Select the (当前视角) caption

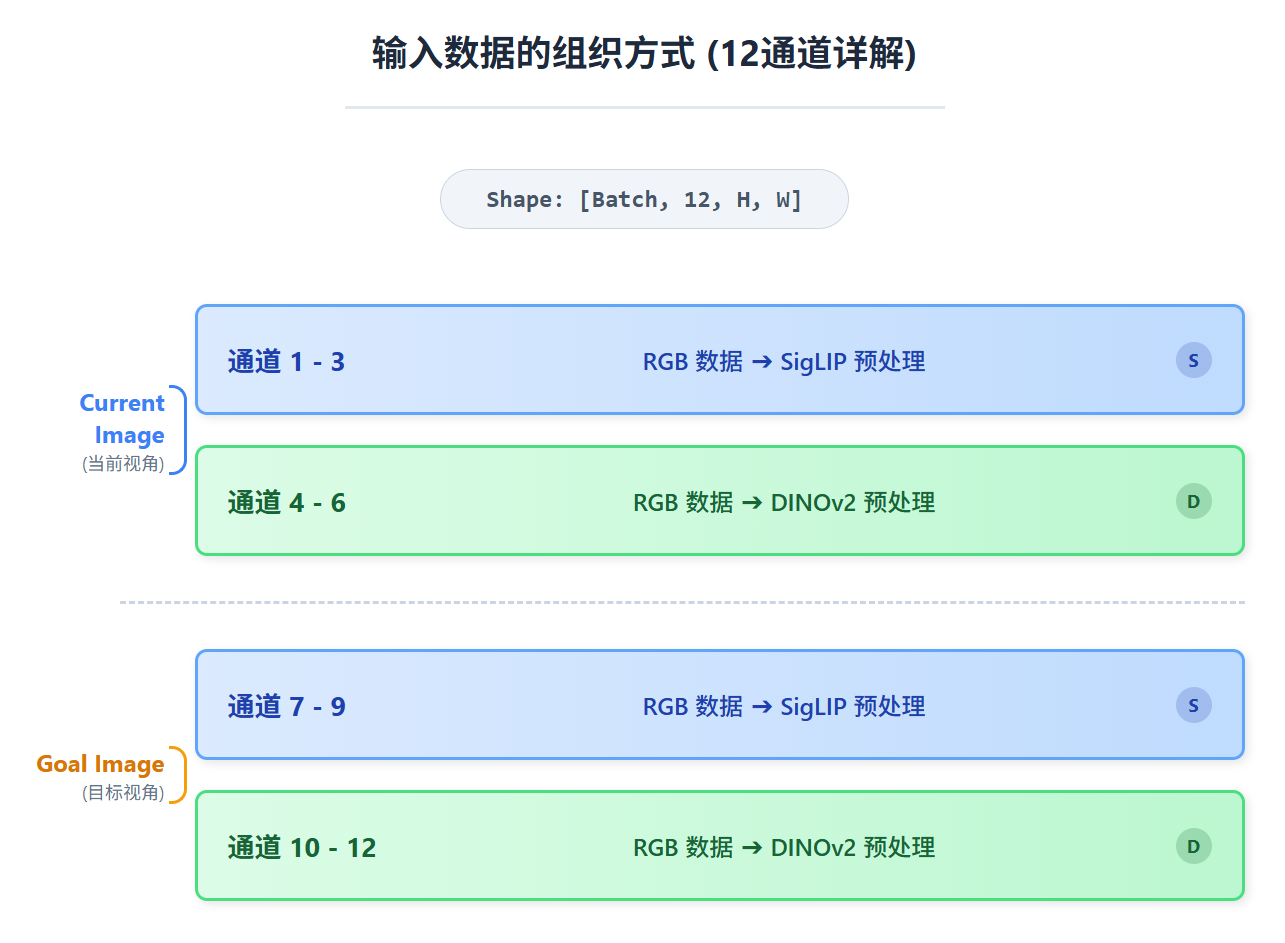coord(123,464)
